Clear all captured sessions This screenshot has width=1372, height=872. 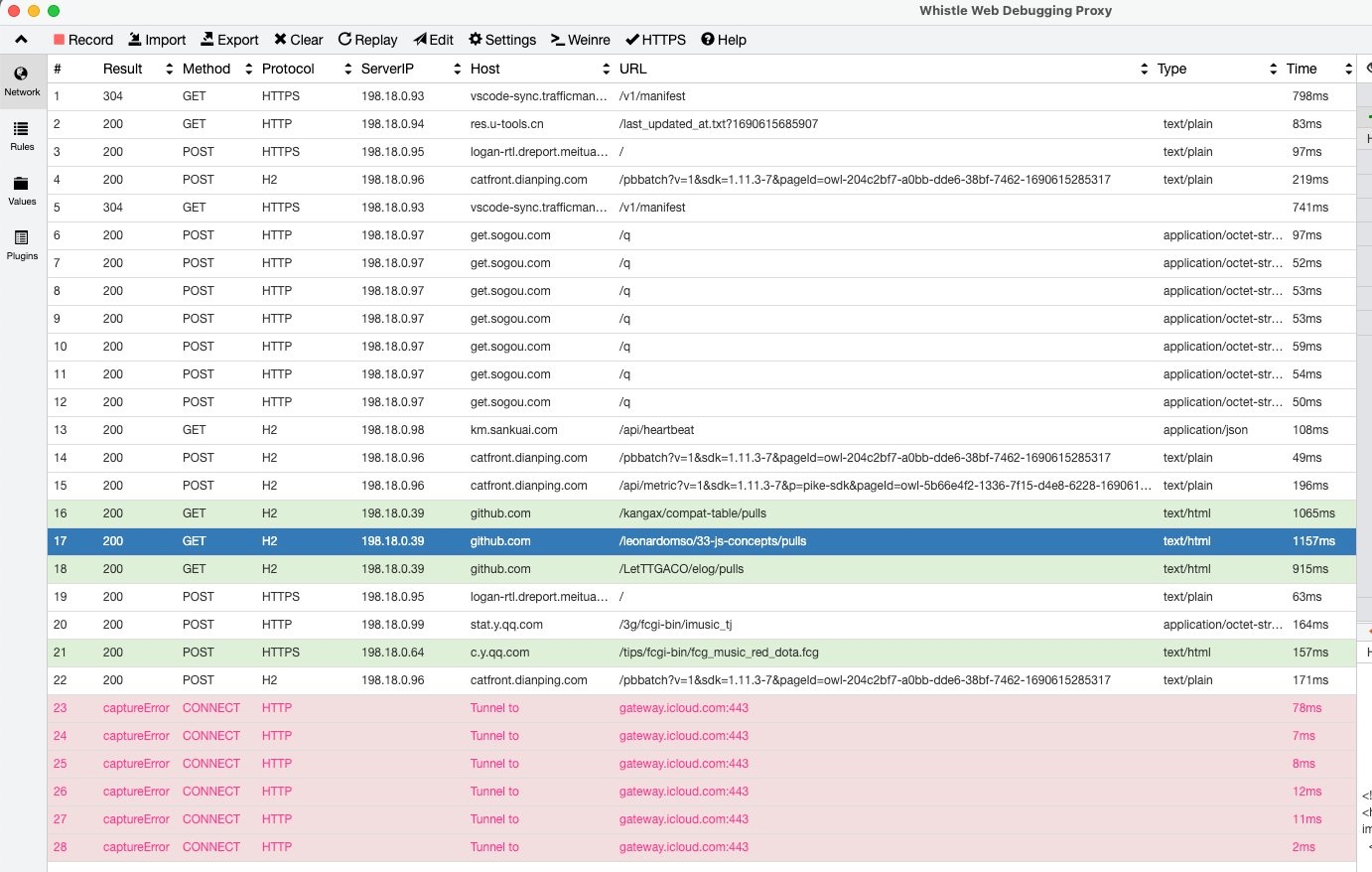(299, 40)
